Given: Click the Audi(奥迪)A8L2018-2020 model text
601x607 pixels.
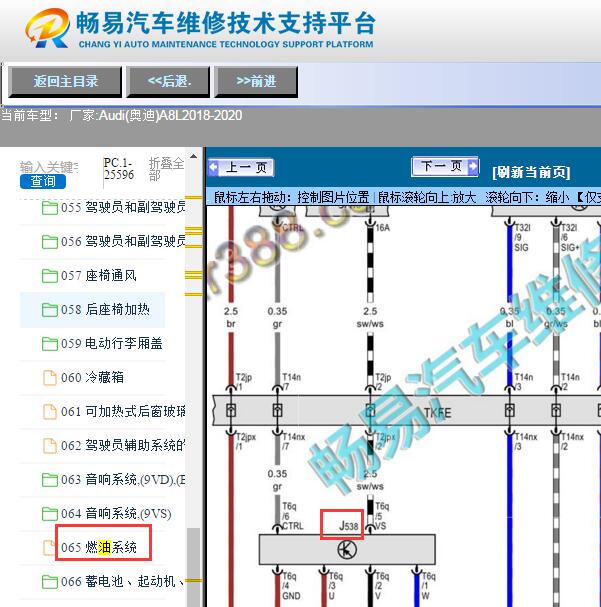Looking at the screenshot, I should click(x=171, y=115).
